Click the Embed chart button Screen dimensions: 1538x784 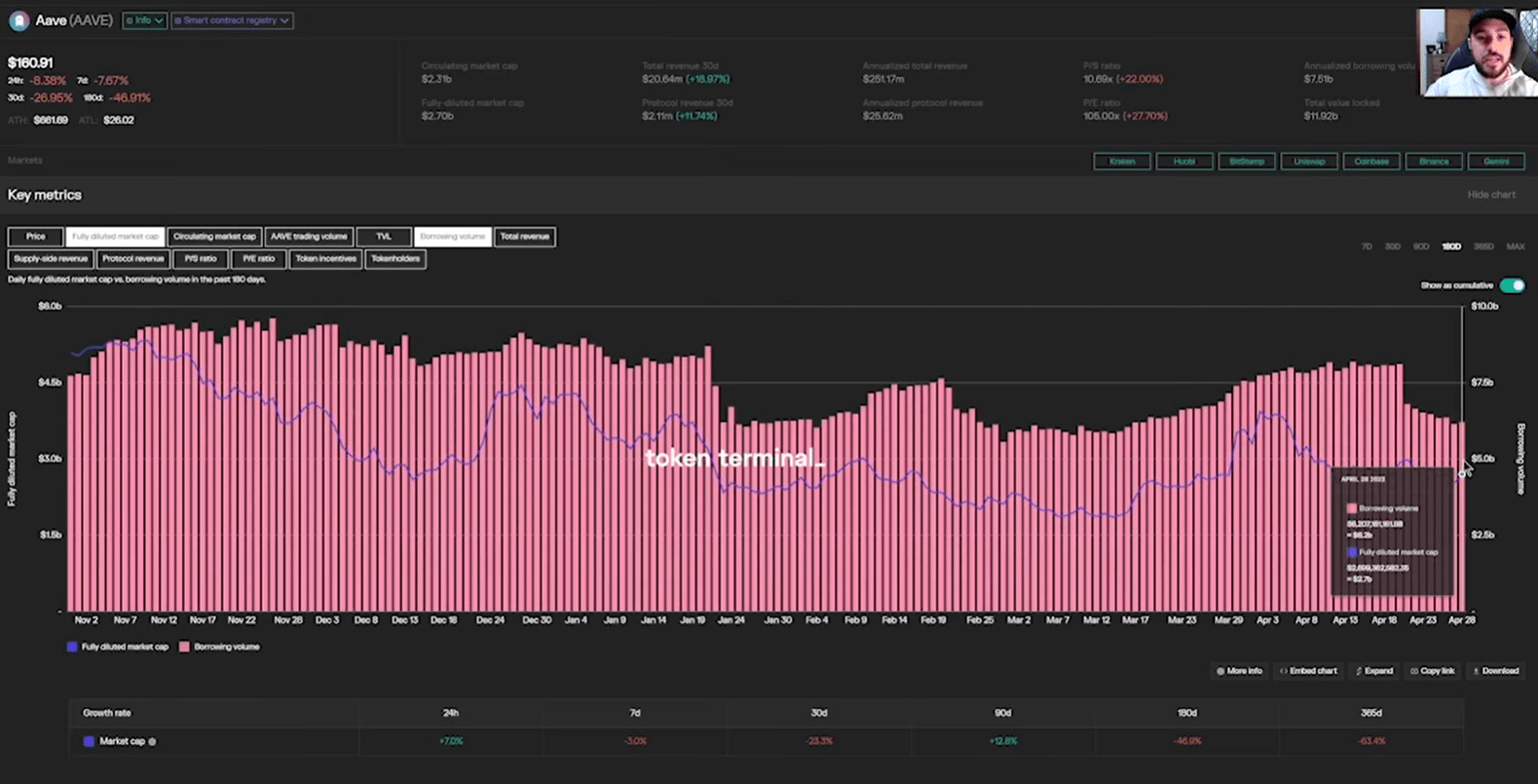point(1308,671)
